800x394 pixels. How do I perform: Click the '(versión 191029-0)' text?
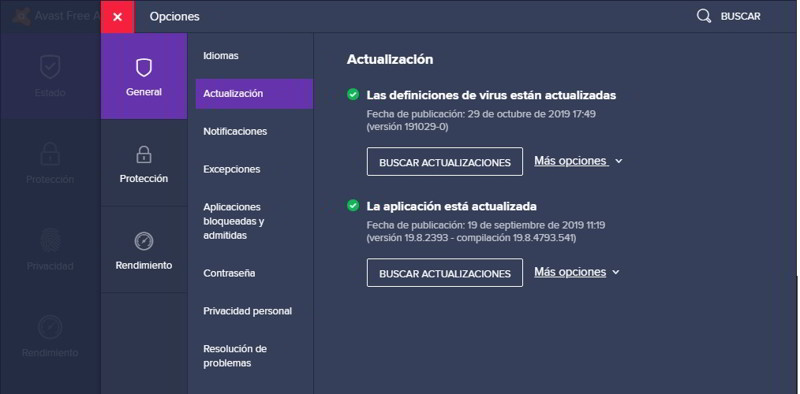(407, 127)
